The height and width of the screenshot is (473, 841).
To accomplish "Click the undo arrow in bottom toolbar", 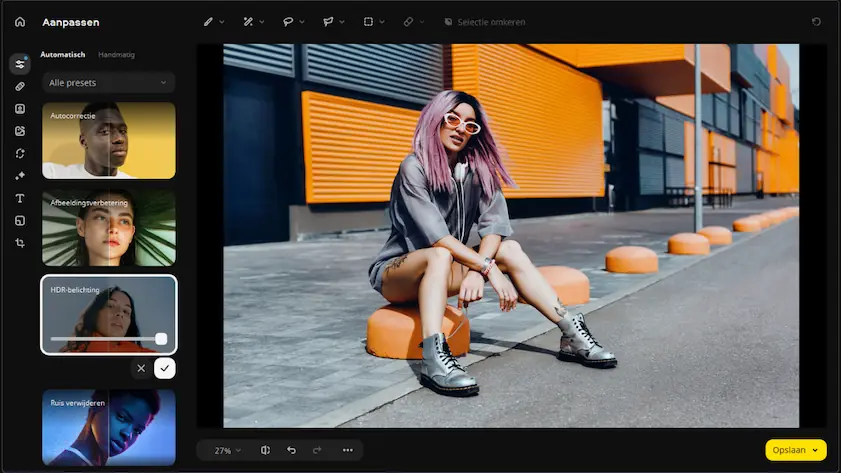I will (292, 450).
